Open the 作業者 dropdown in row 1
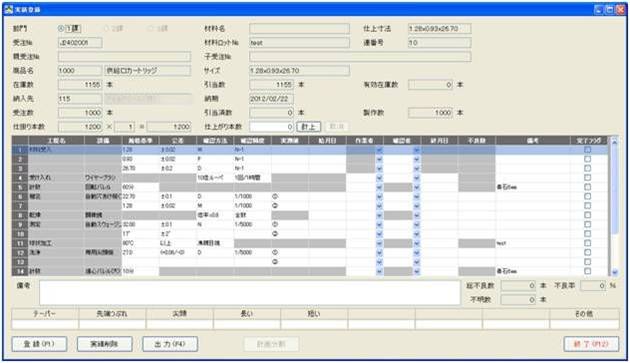 pyautogui.click(x=379, y=150)
